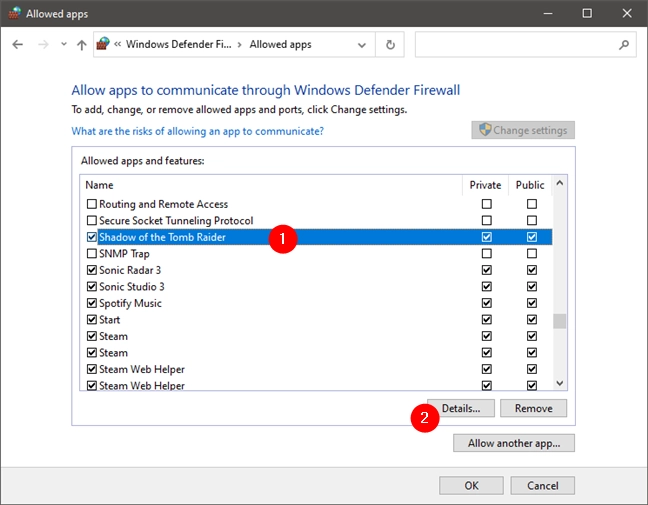This screenshot has height=505, width=648.
Task: Untick Public for Spotify Music
Action: 532,303
